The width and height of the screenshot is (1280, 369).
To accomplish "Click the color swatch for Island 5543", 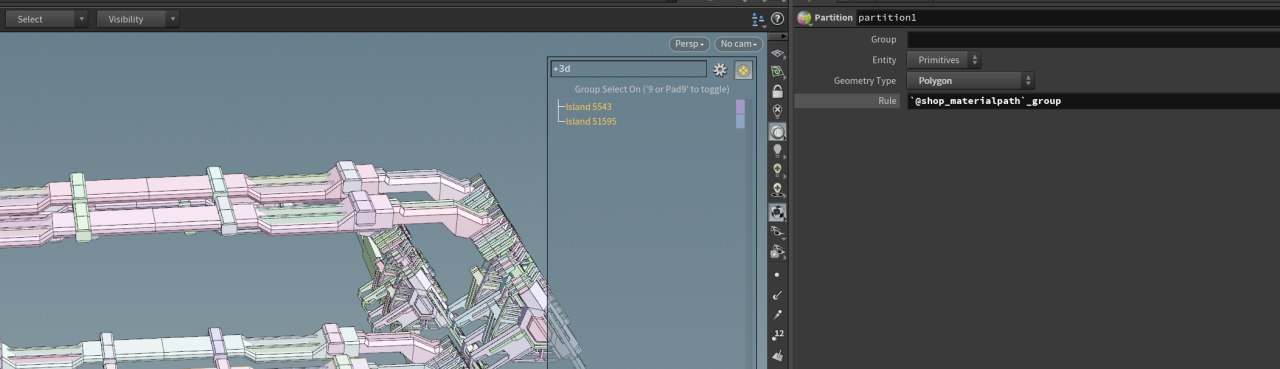I will pyautogui.click(x=740, y=106).
